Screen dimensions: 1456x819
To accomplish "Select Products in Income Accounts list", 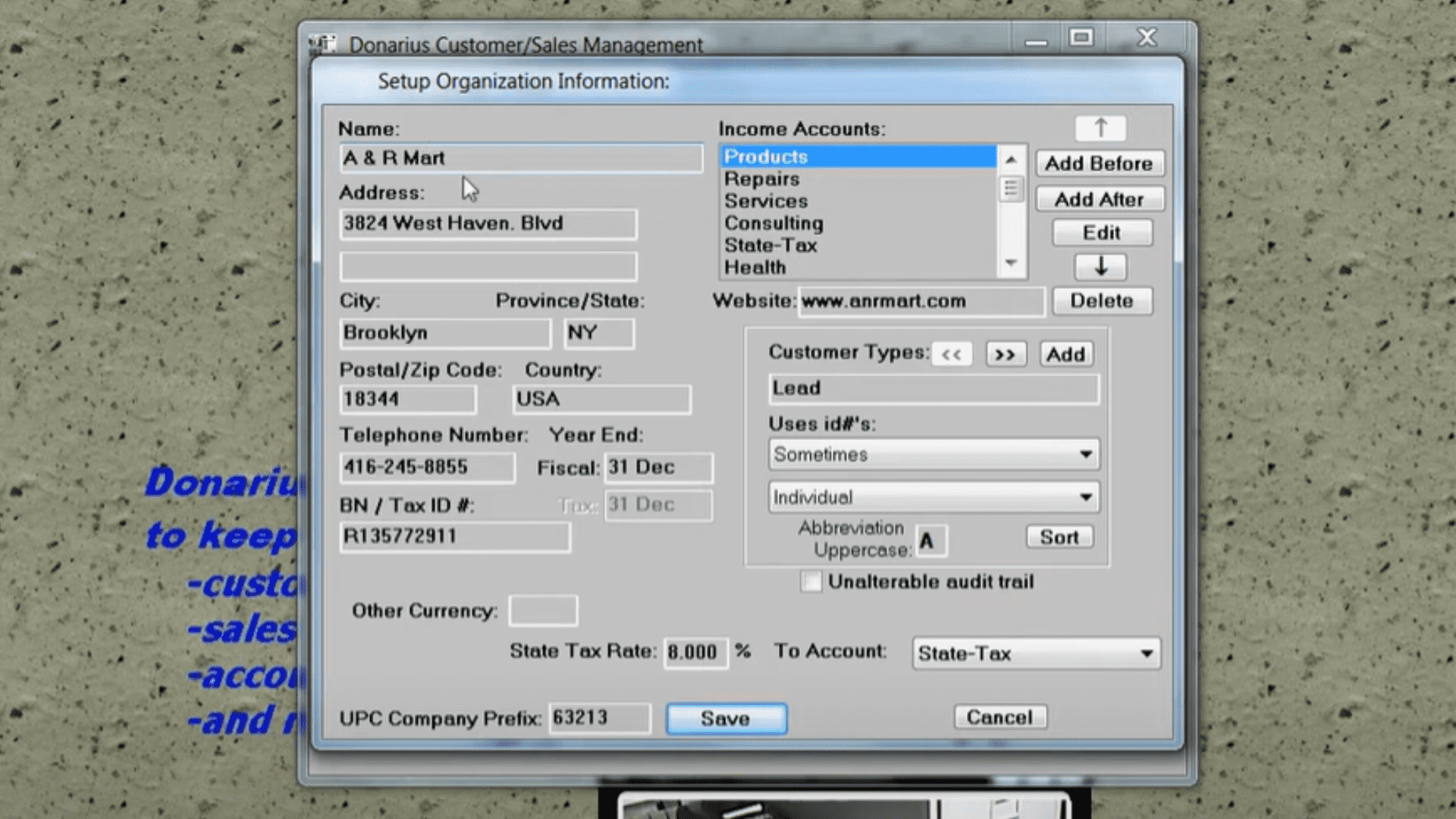I will click(x=858, y=156).
